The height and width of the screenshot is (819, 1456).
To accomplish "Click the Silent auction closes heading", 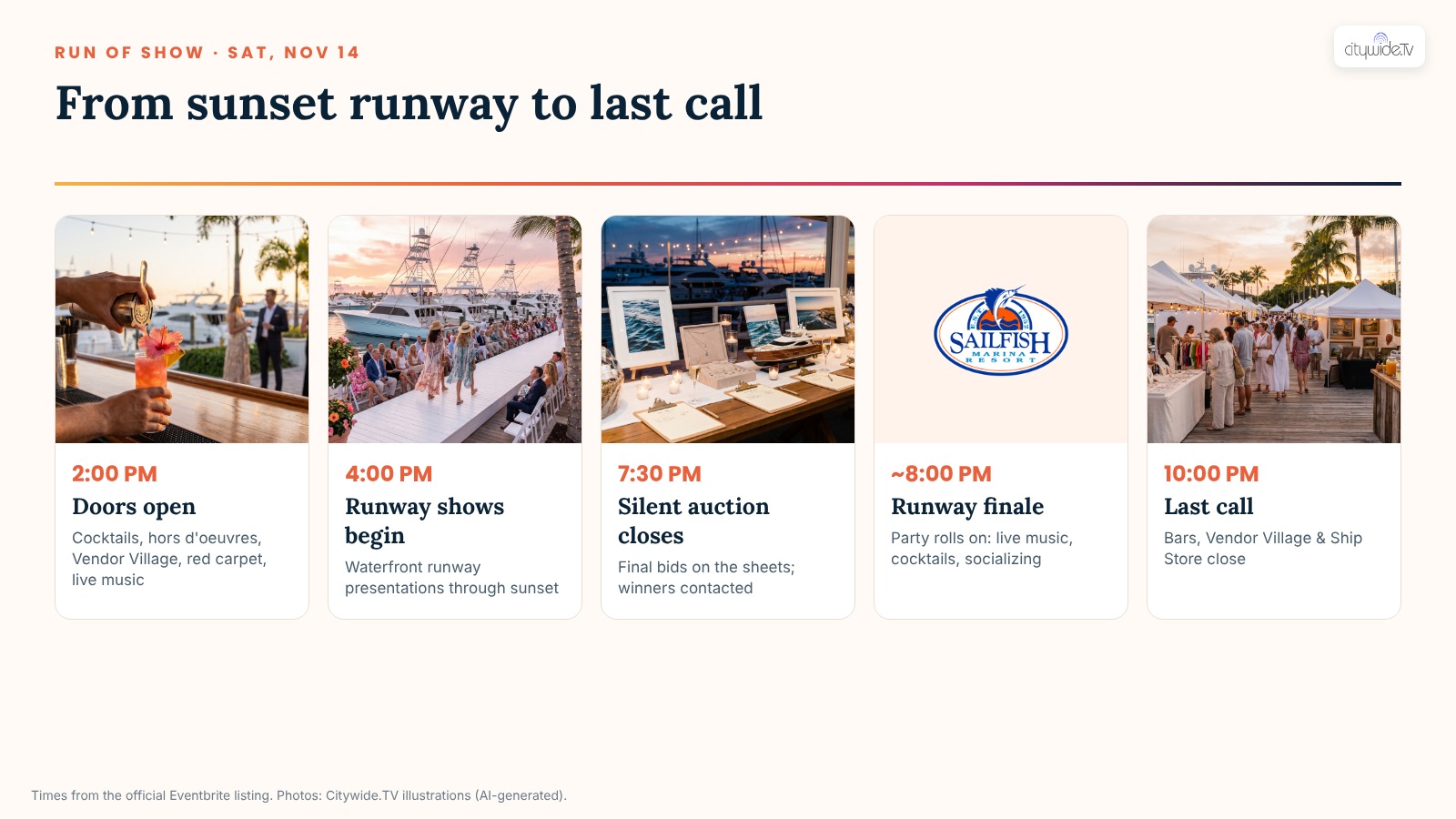I will (x=693, y=521).
